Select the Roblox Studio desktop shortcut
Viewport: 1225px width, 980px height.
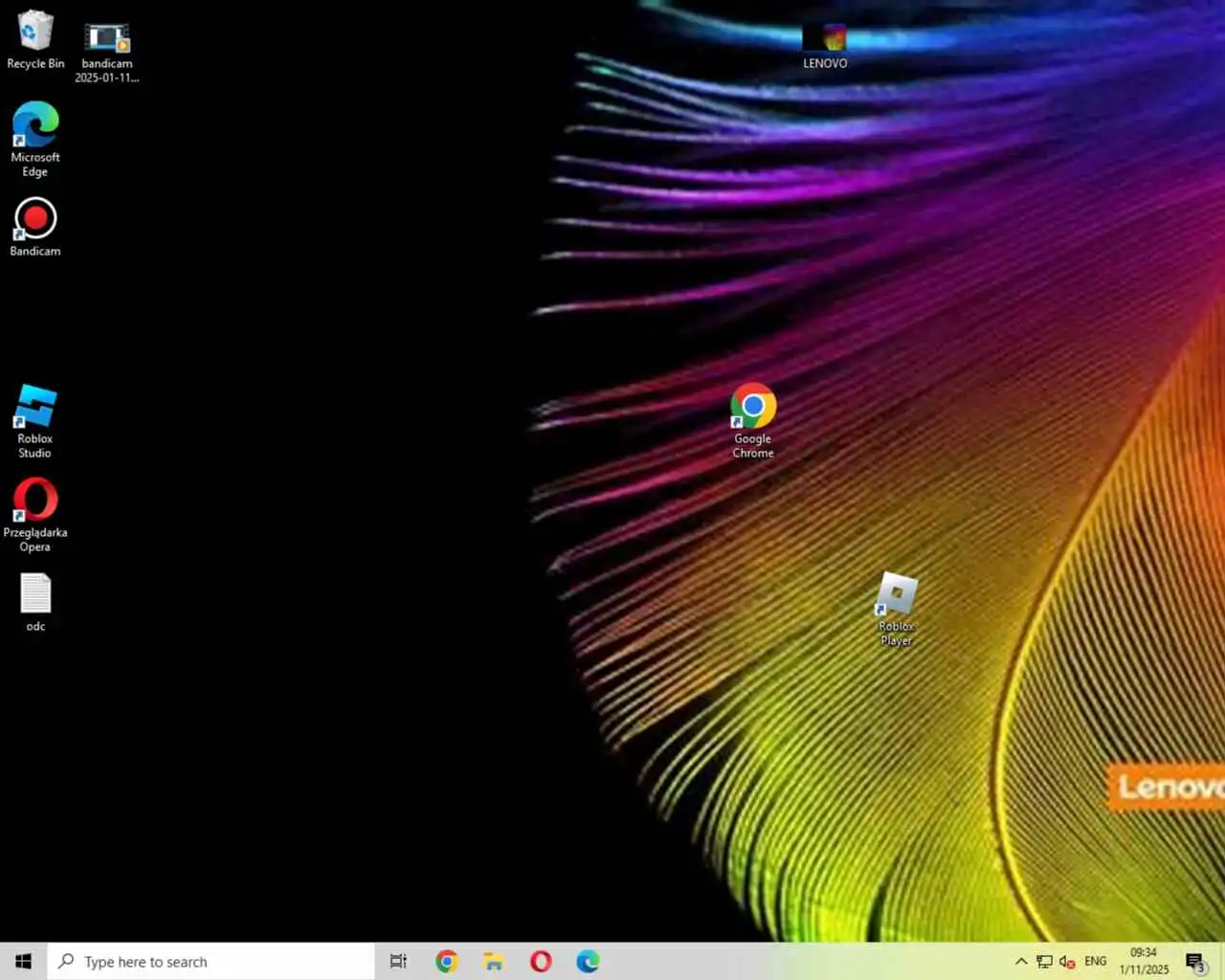coord(35,421)
